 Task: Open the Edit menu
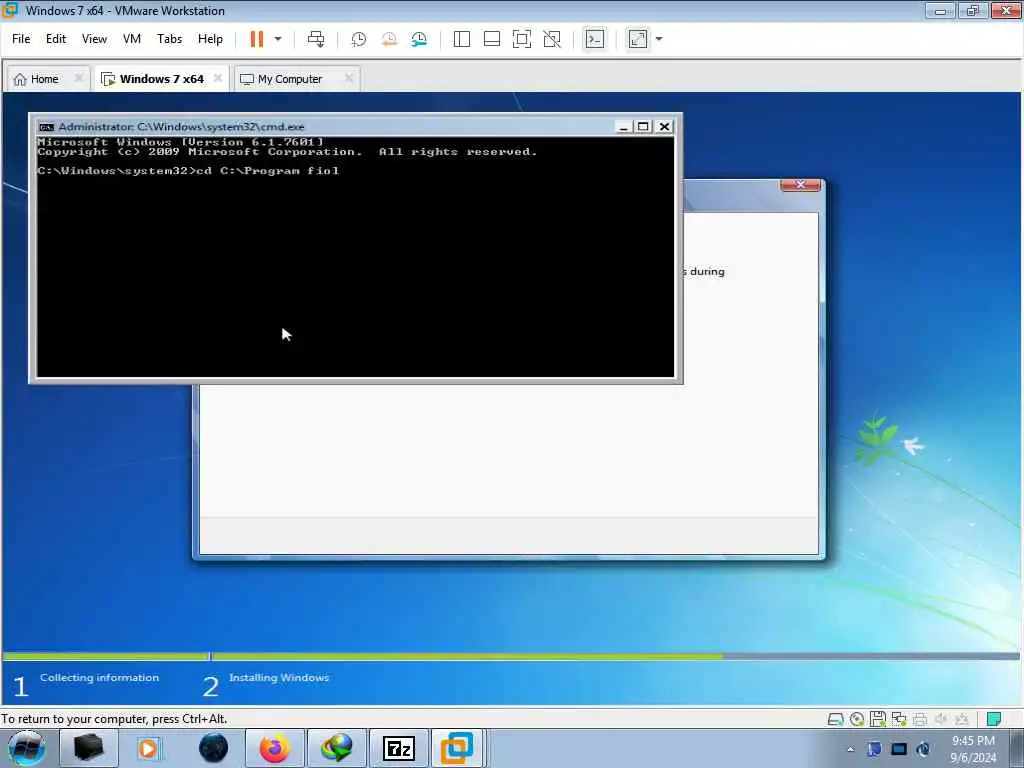56,39
